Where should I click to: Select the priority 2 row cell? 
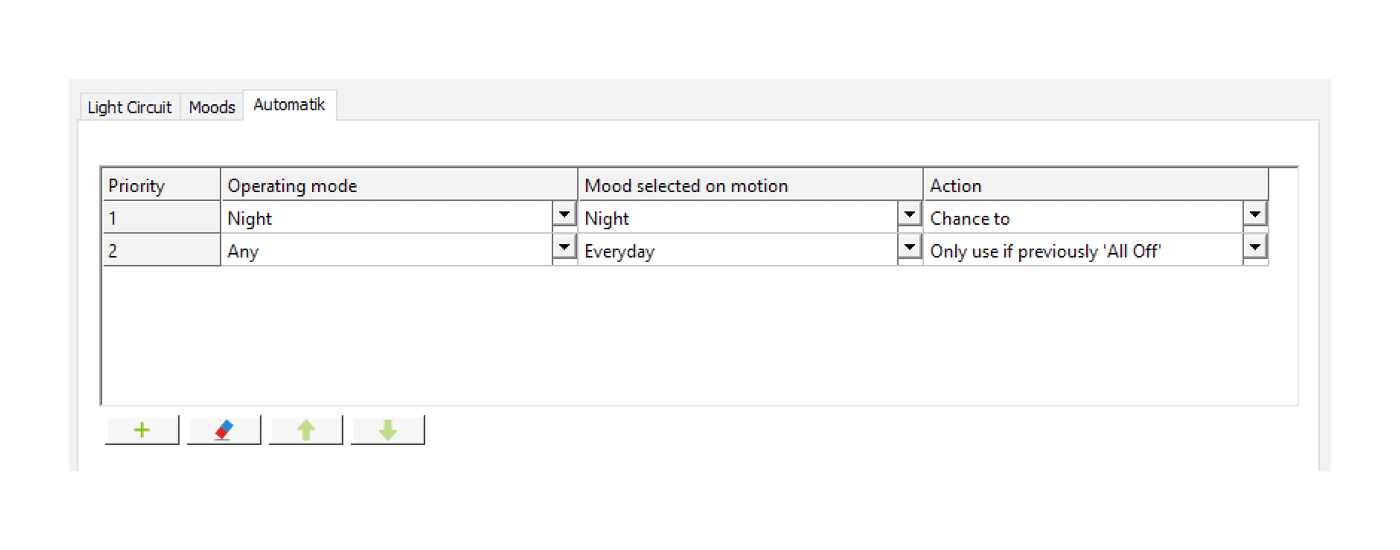point(161,251)
